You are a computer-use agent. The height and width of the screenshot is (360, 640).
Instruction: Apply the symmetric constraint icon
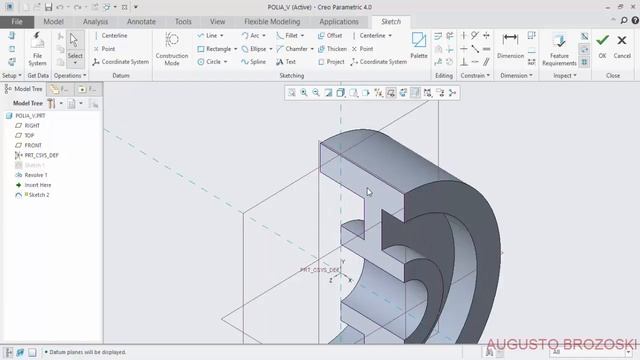(487, 36)
